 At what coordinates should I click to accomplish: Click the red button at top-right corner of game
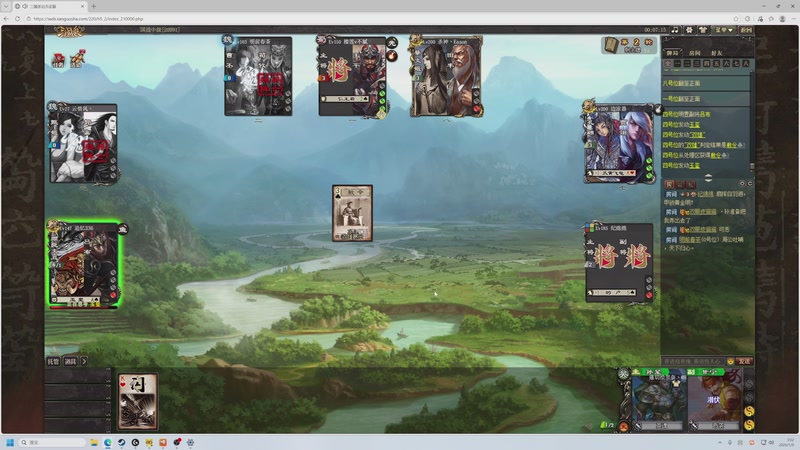click(746, 30)
